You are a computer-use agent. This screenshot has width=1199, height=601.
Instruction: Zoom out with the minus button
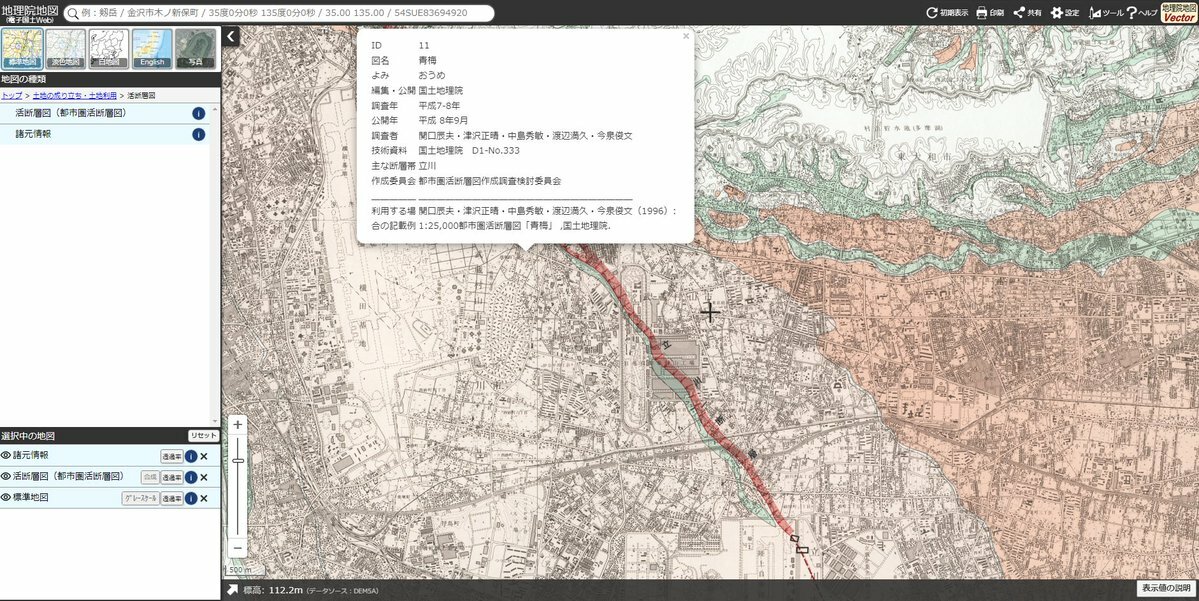coord(238,548)
